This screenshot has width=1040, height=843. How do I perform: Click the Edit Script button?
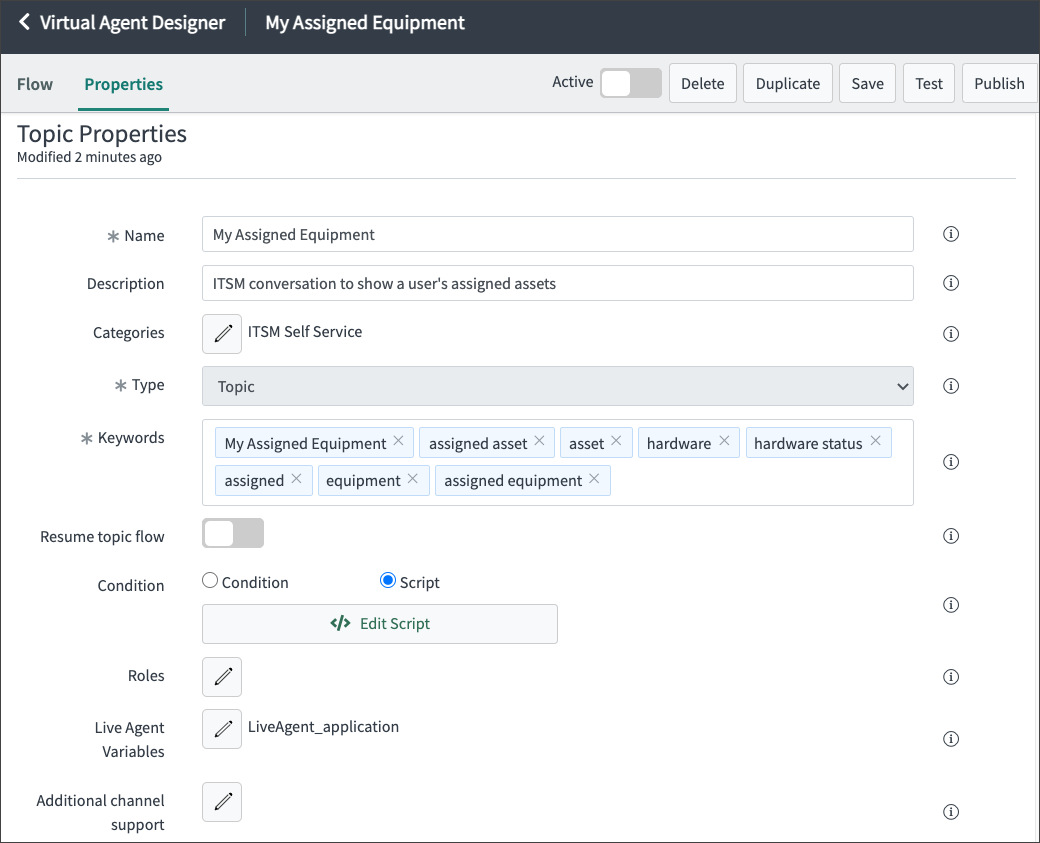pyautogui.click(x=379, y=623)
